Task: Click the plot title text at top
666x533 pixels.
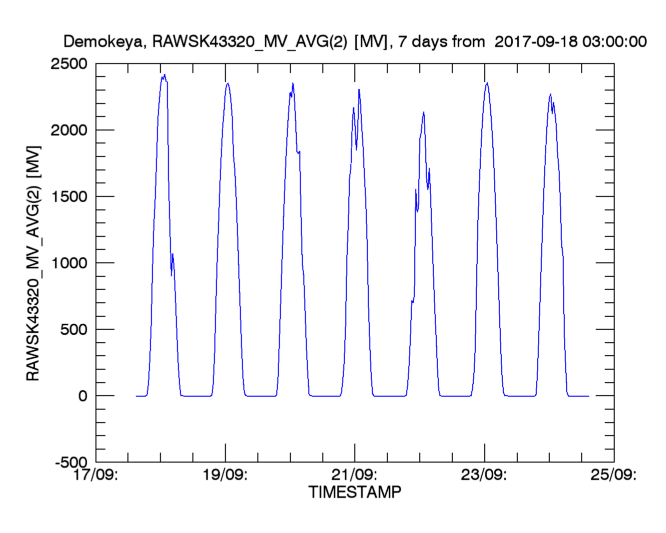Action: pos(355,42)
